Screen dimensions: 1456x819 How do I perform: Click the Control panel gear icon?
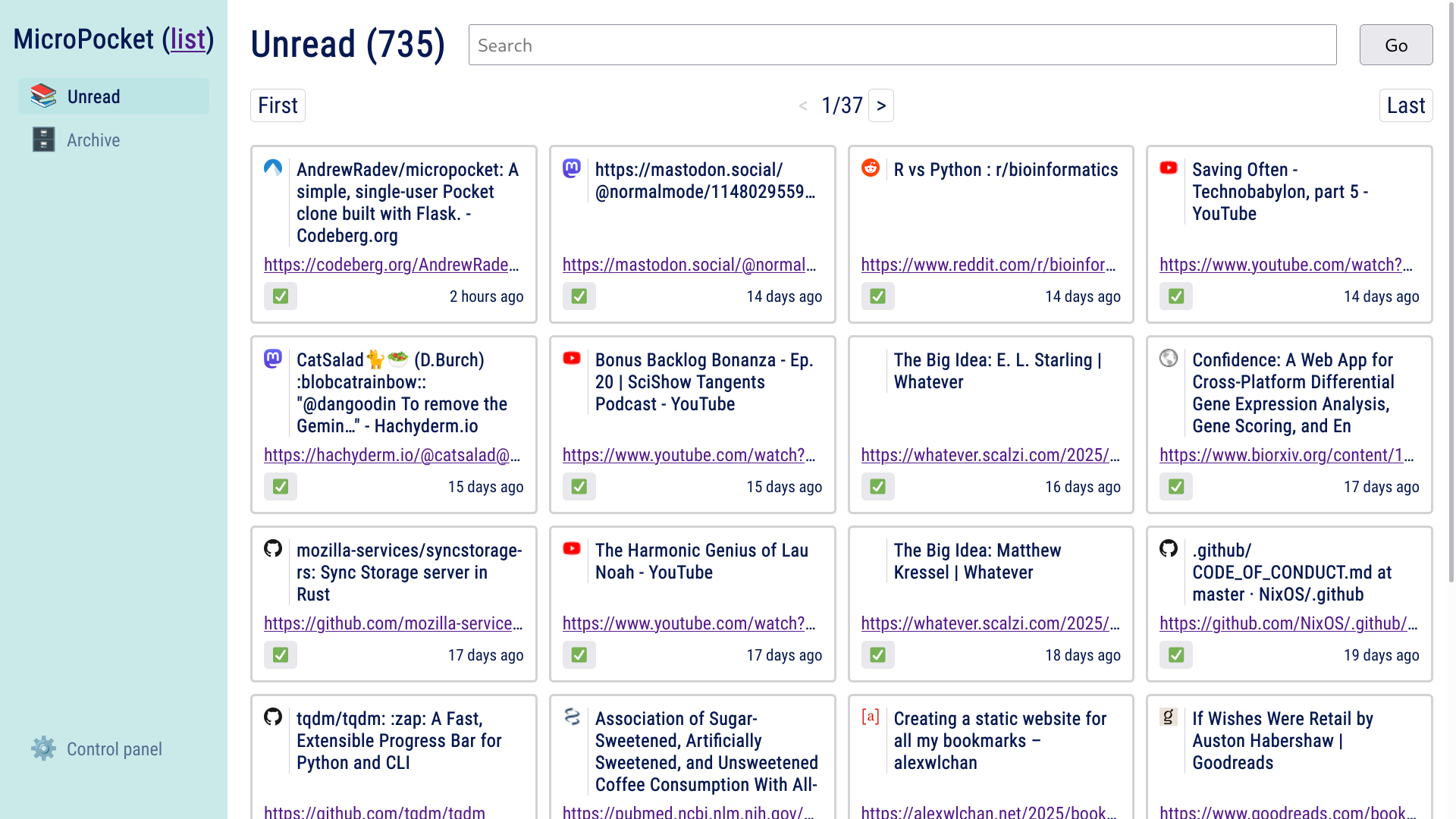(43, 748)
